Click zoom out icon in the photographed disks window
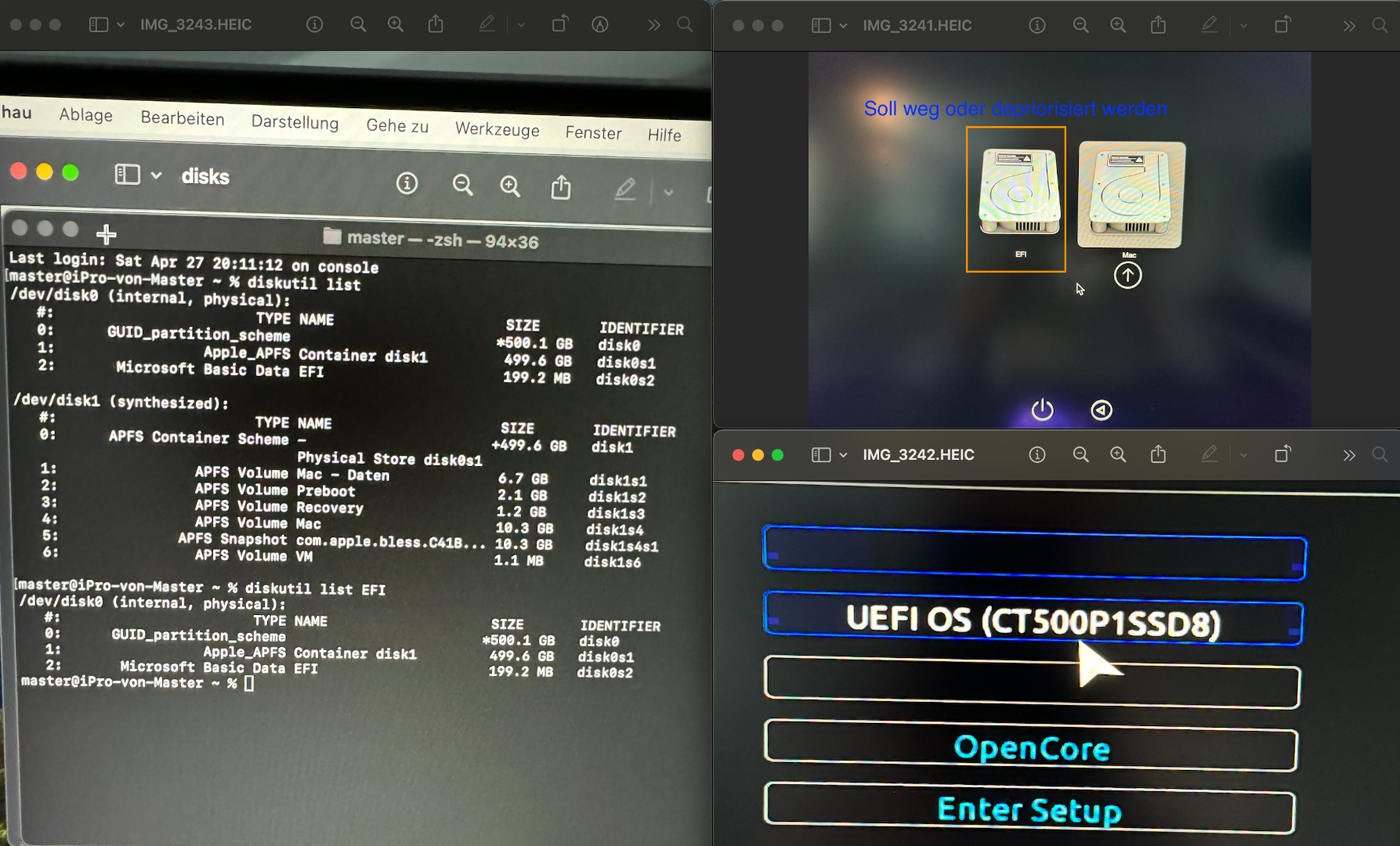The image size is (1400, 846). 463,185
